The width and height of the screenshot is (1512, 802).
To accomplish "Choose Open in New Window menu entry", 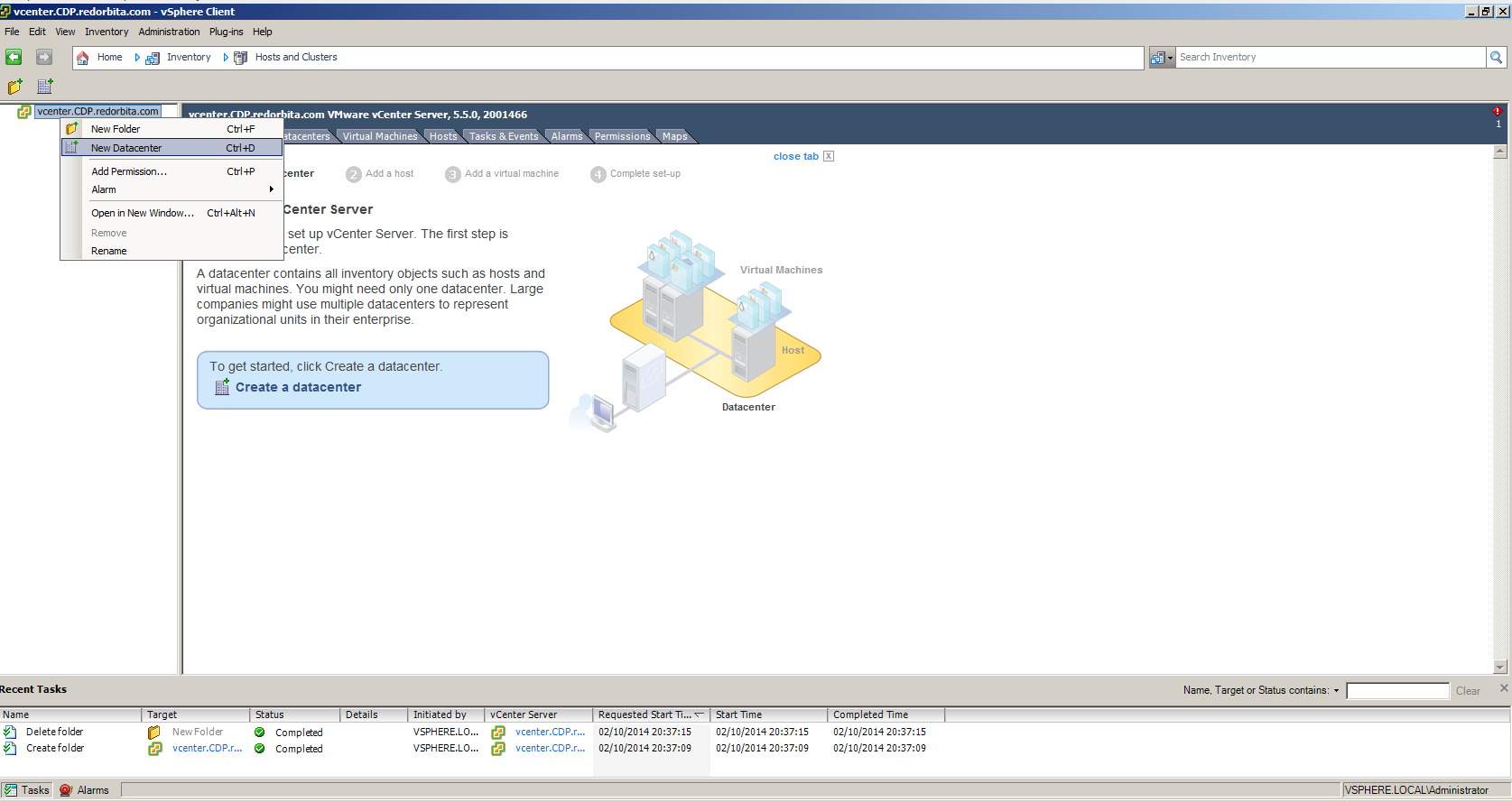I will [172, 213].
